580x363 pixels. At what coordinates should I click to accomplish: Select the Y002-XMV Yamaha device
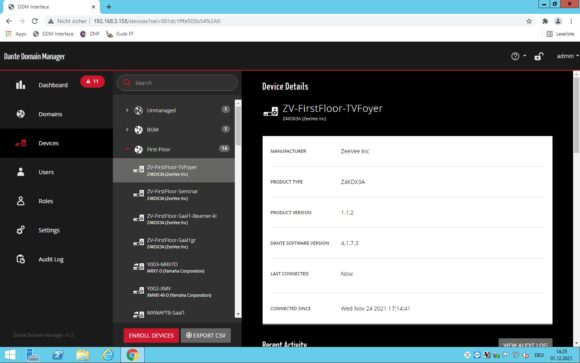click(x=173, y=292)
